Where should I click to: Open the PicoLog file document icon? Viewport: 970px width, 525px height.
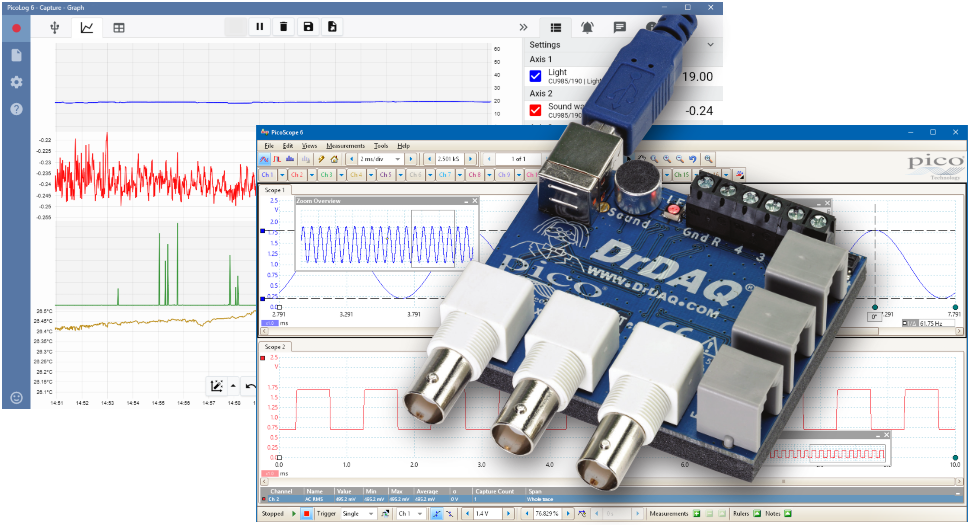(x=17, y=55)
